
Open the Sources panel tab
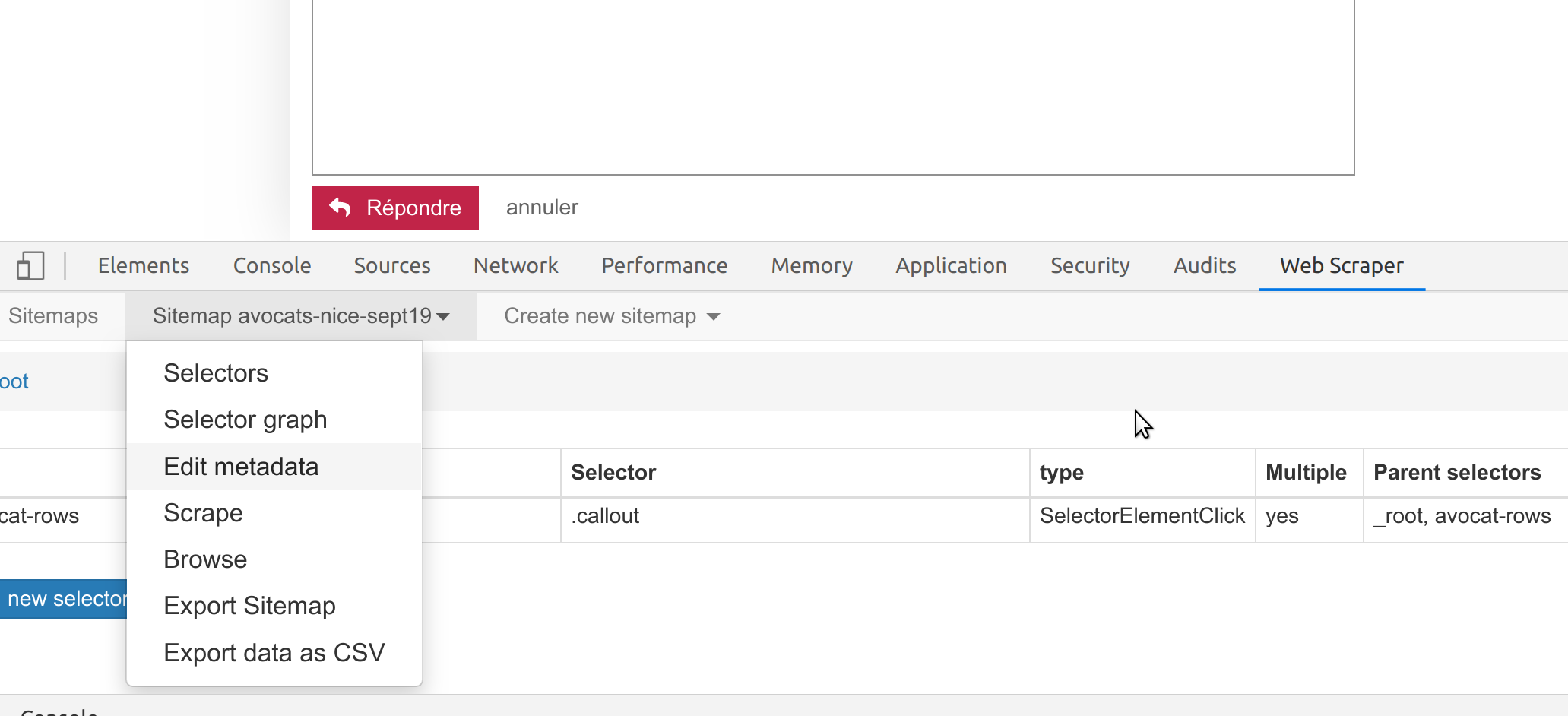click(392, 266)
